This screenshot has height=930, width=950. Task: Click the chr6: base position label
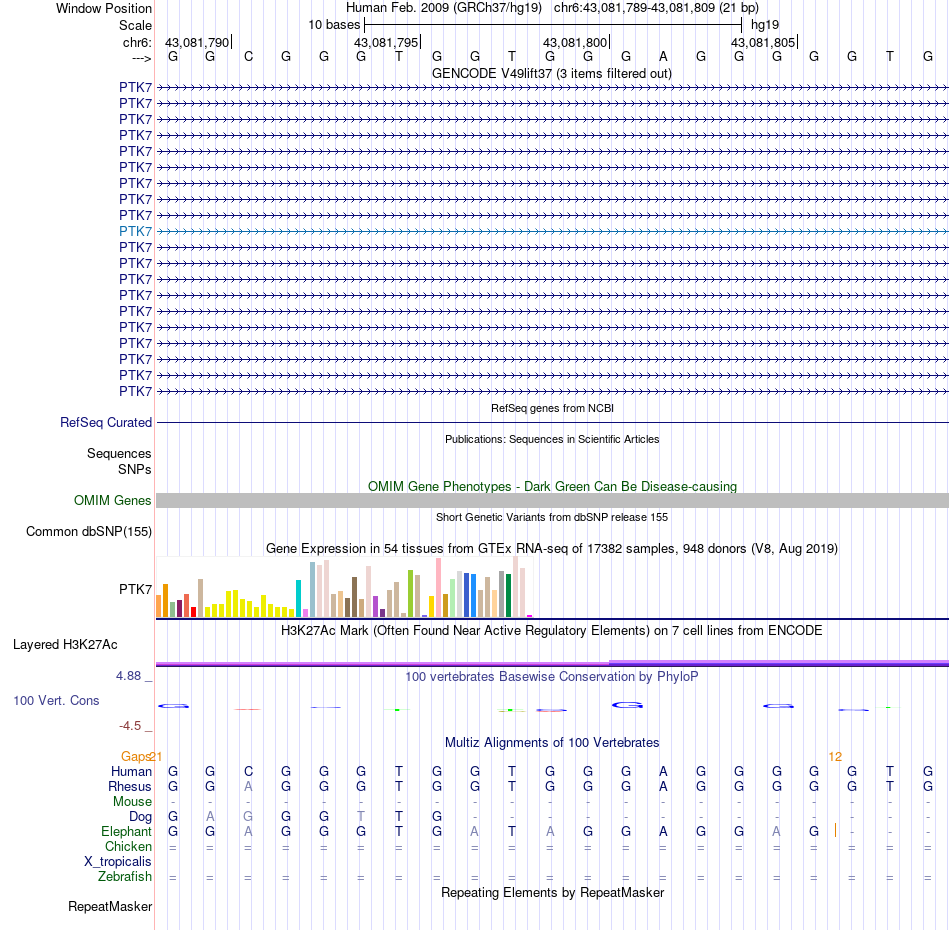pos(137,42)
